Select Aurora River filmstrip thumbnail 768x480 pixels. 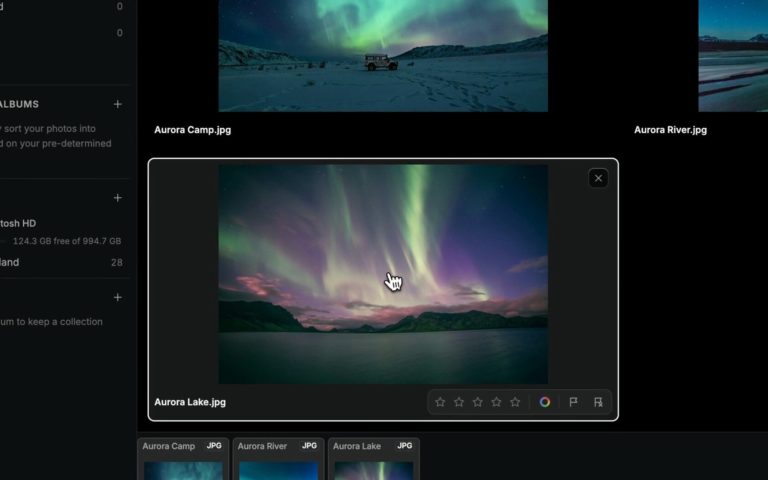point(278,459)
